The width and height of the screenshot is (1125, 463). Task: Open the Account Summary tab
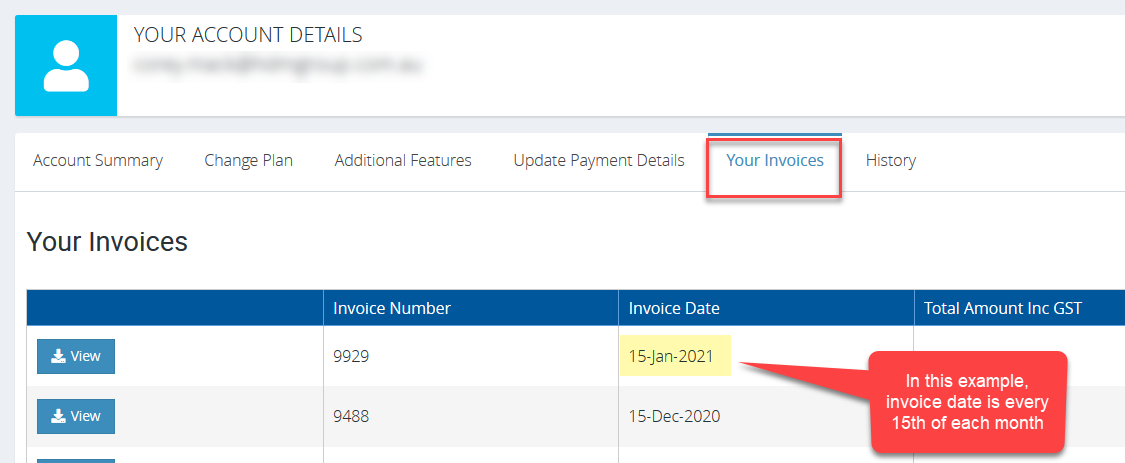click(98, 160)
